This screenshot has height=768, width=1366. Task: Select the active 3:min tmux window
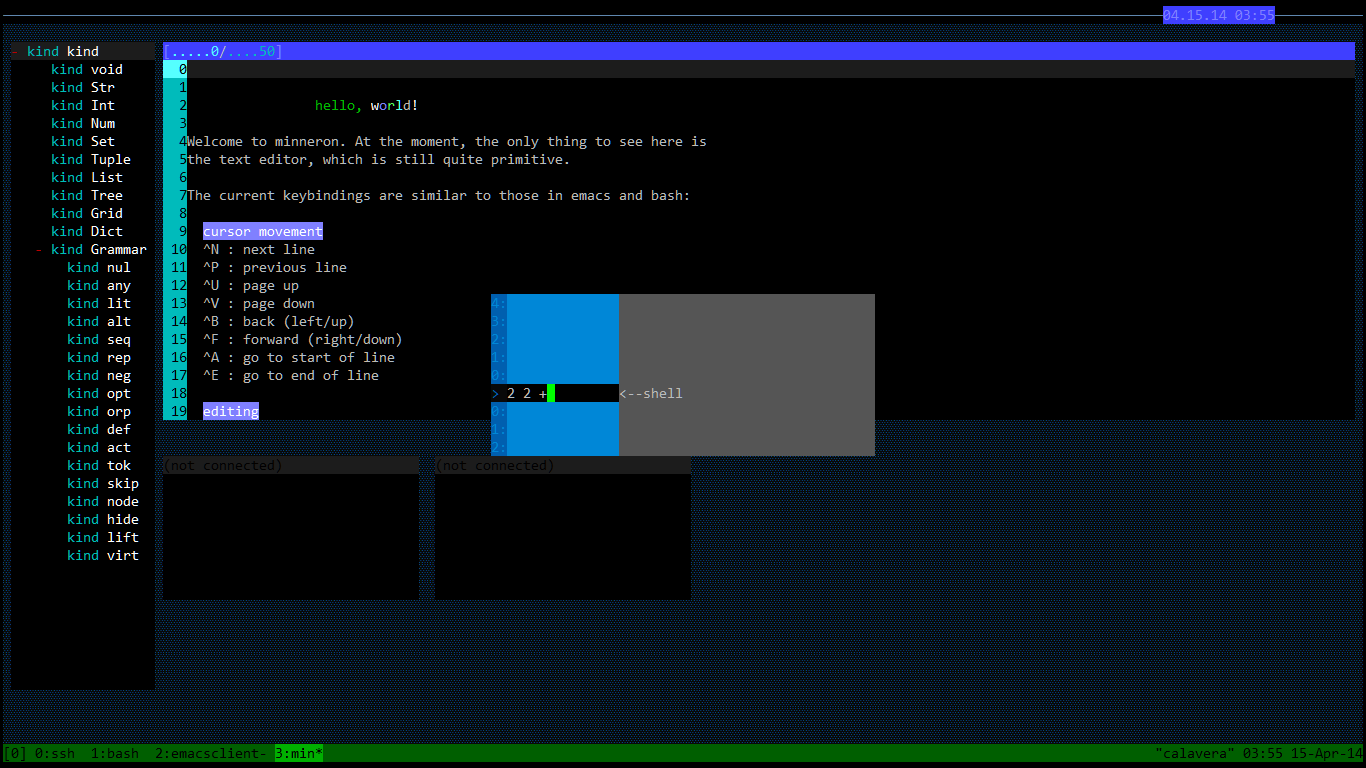(299, 754)
